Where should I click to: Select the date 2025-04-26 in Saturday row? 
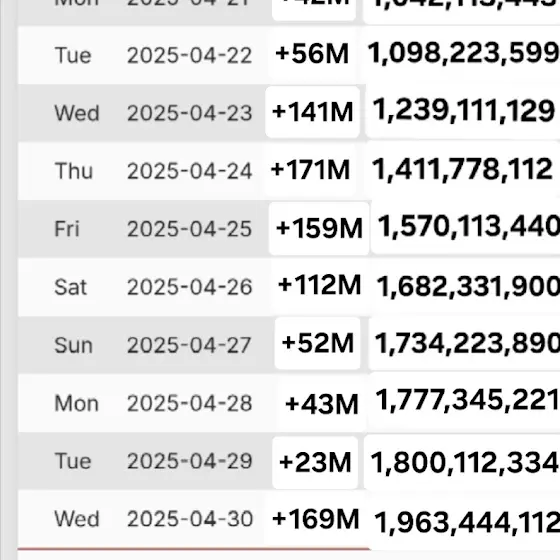190,287
